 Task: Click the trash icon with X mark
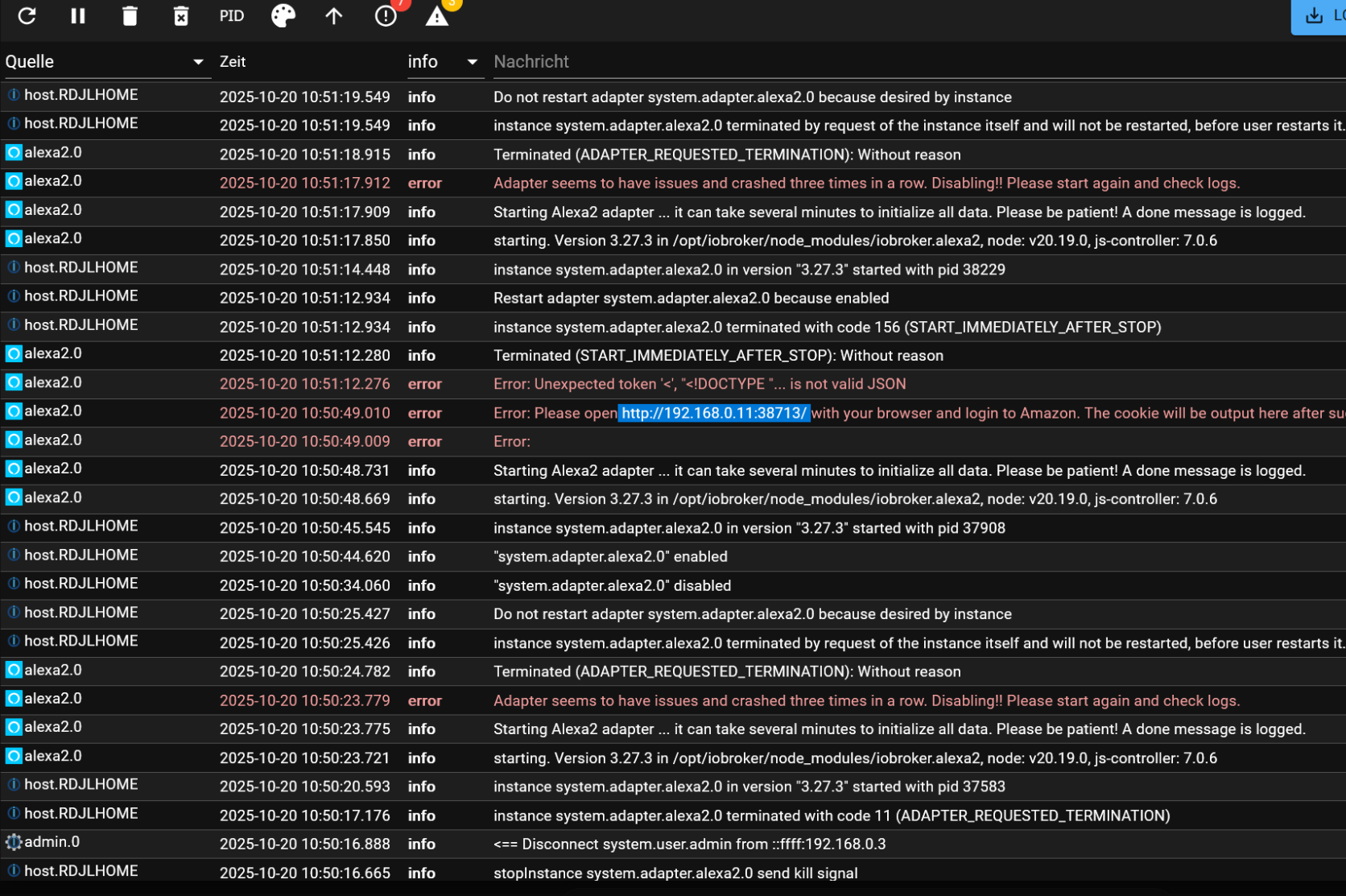coord(181,16)
